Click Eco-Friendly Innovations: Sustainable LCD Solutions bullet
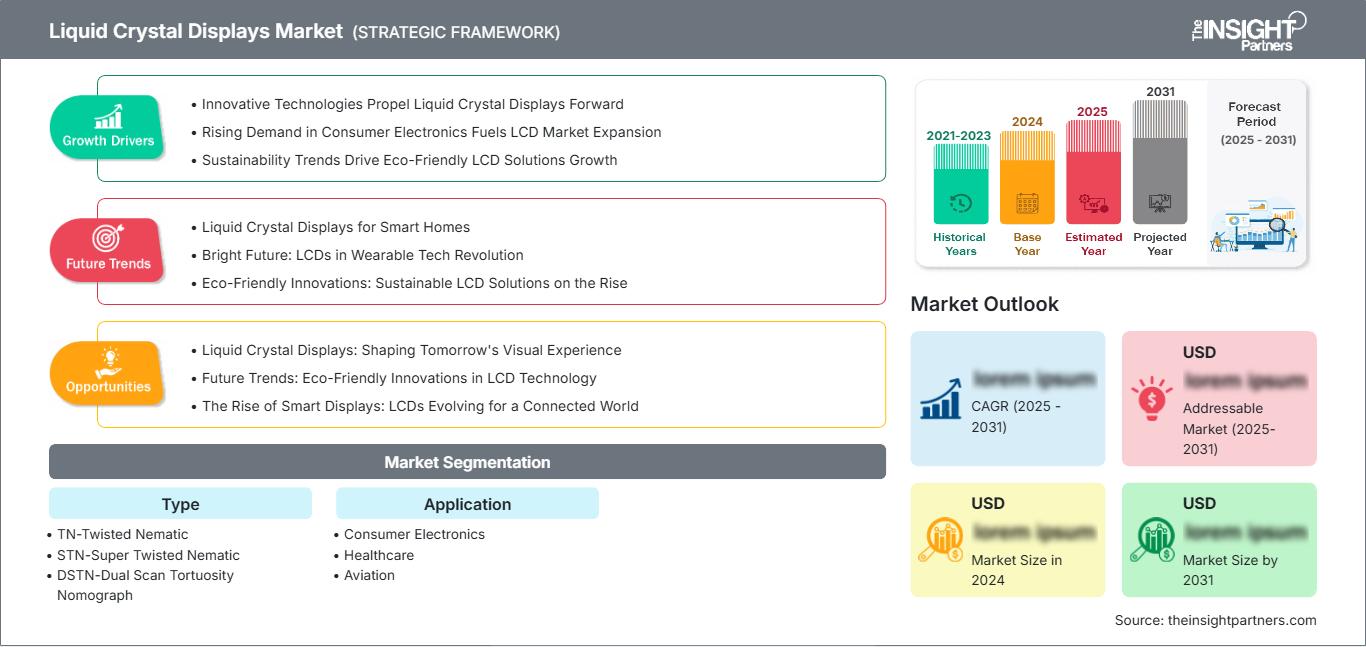Image resolution: width=1366 pixels, height=647 pixels. [414, 283]
